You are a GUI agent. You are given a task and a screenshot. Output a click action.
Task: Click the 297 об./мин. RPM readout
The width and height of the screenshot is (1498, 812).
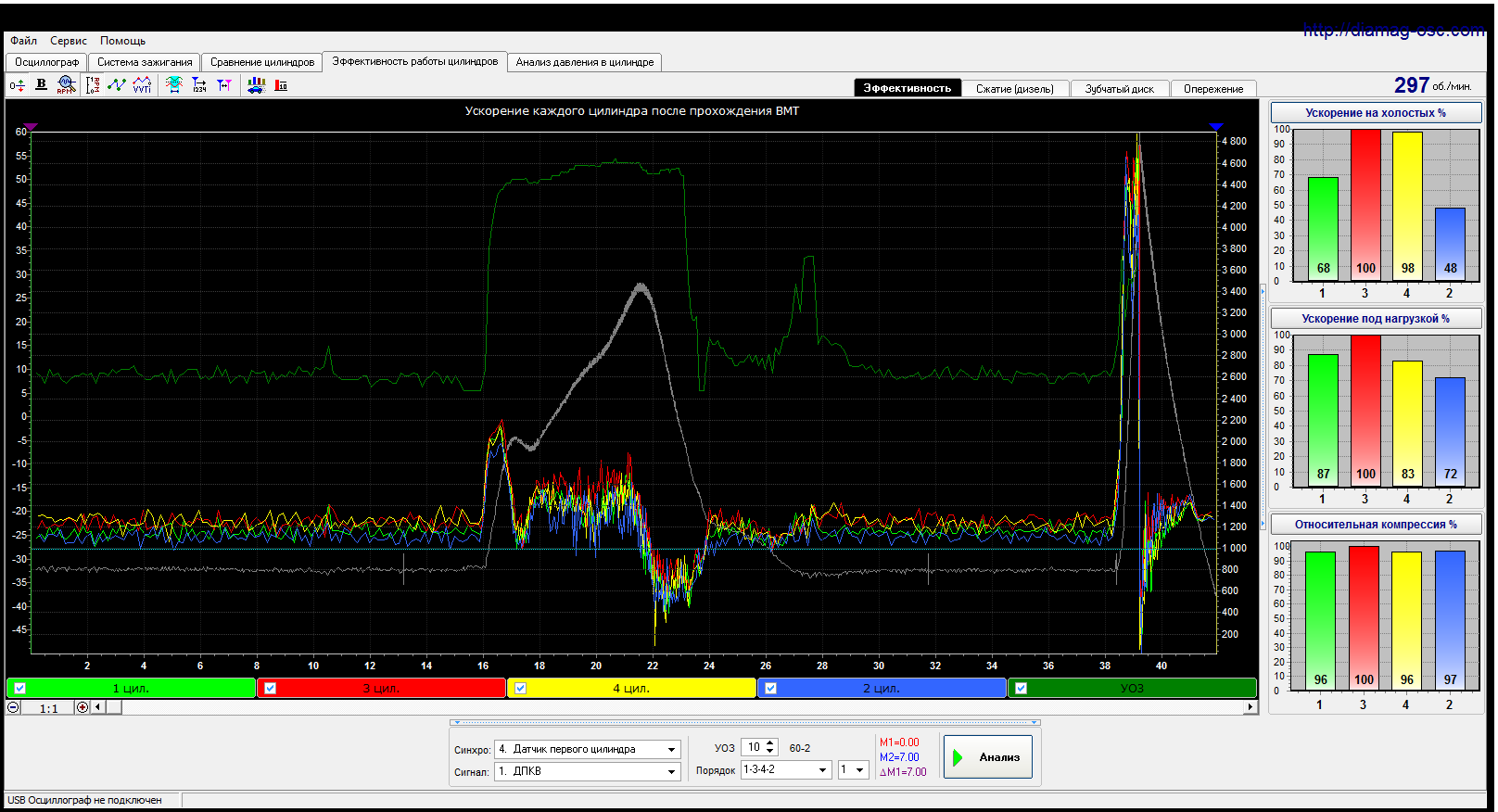tap(1433, 85)
